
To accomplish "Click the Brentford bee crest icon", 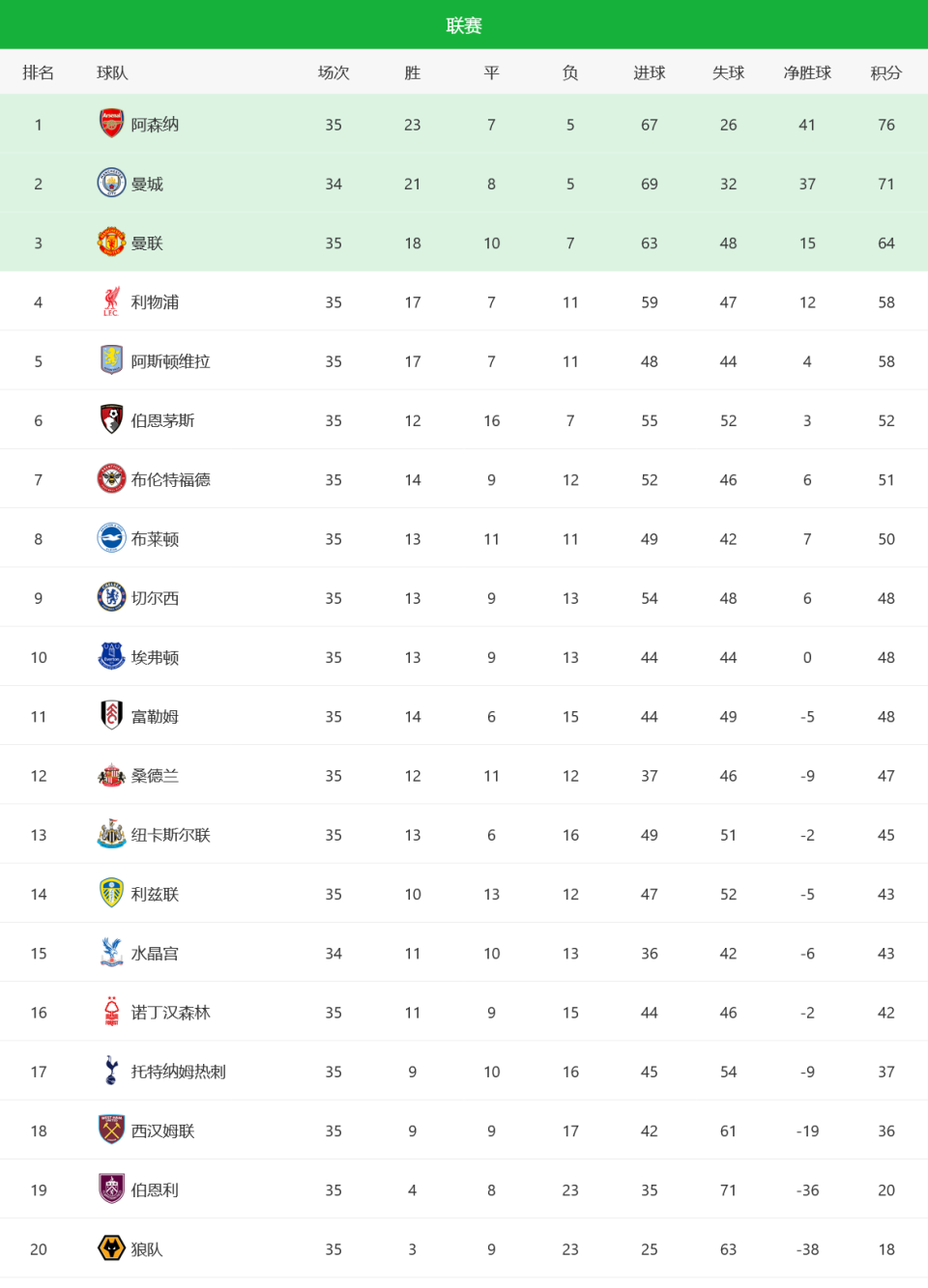I will 112,478.
